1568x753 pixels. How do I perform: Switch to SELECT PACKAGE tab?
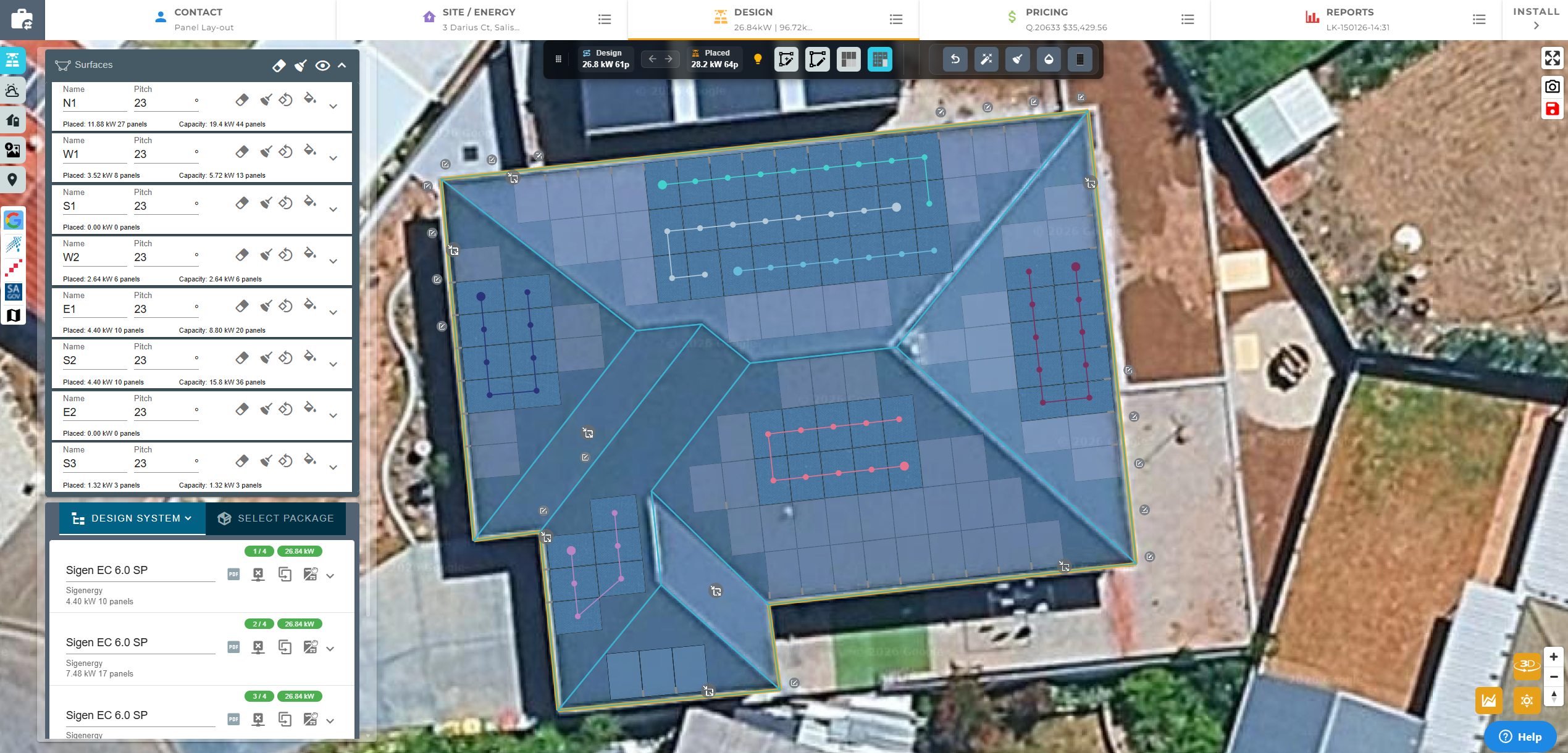click(276, 518)
